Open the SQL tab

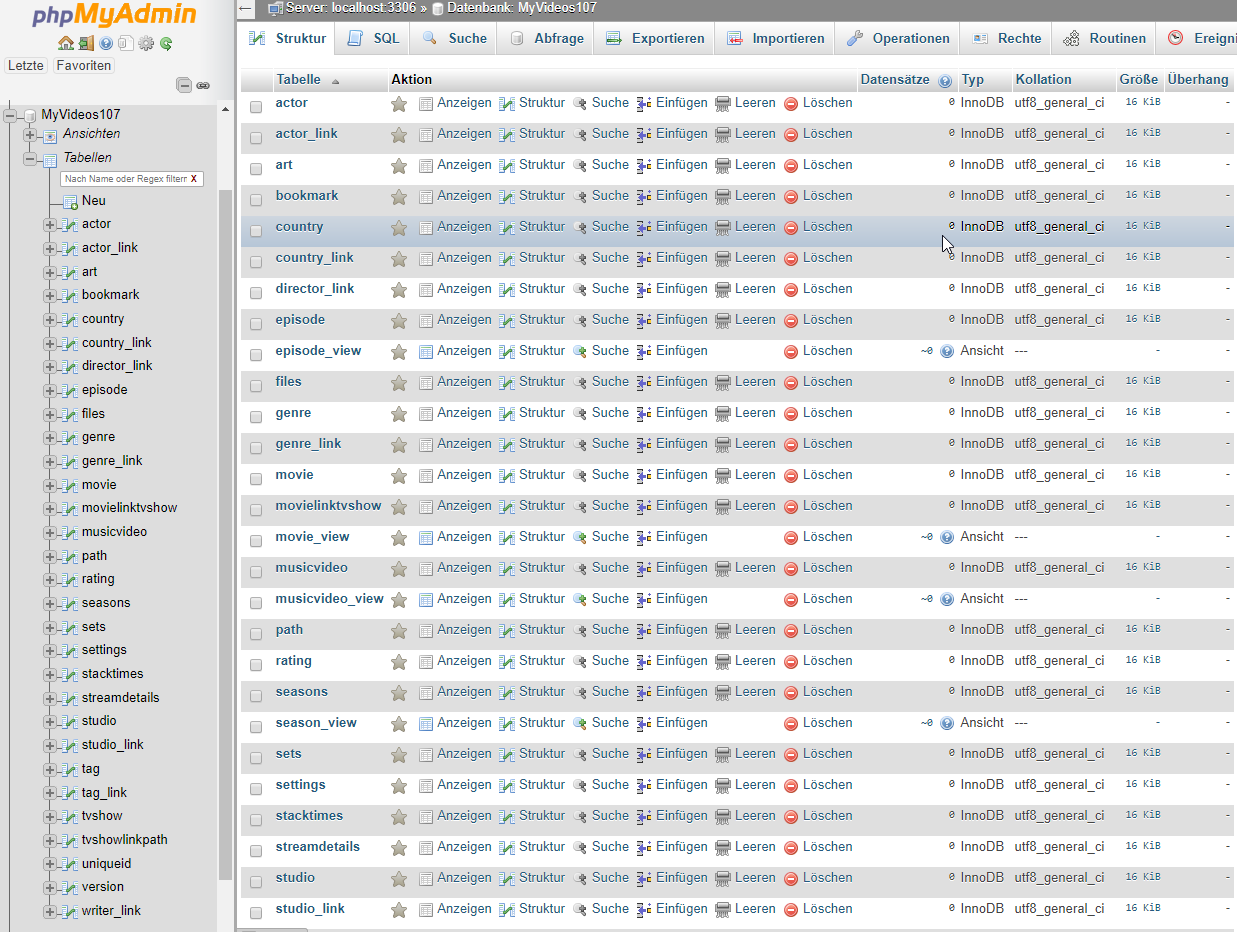(372, 38)
